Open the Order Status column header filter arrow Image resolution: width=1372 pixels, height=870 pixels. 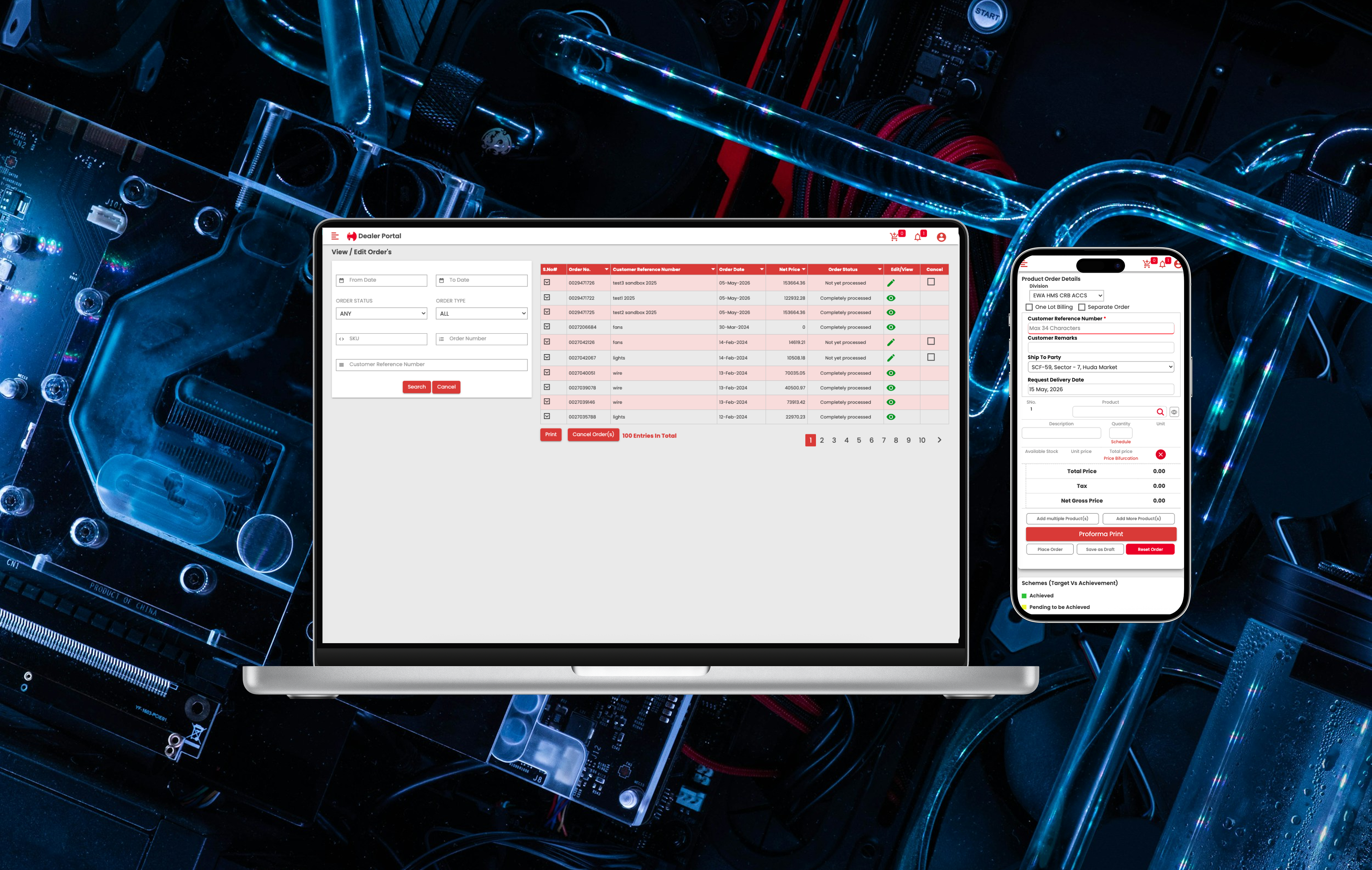pos(880,269)
